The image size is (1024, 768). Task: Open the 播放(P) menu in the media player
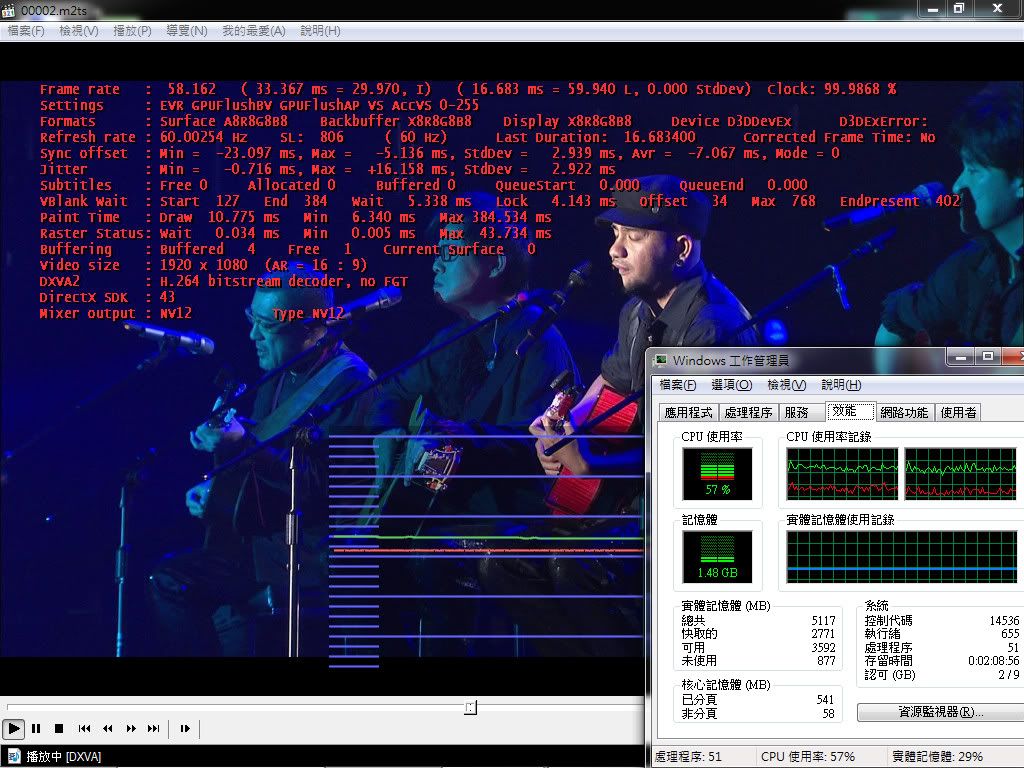[132, 31]
